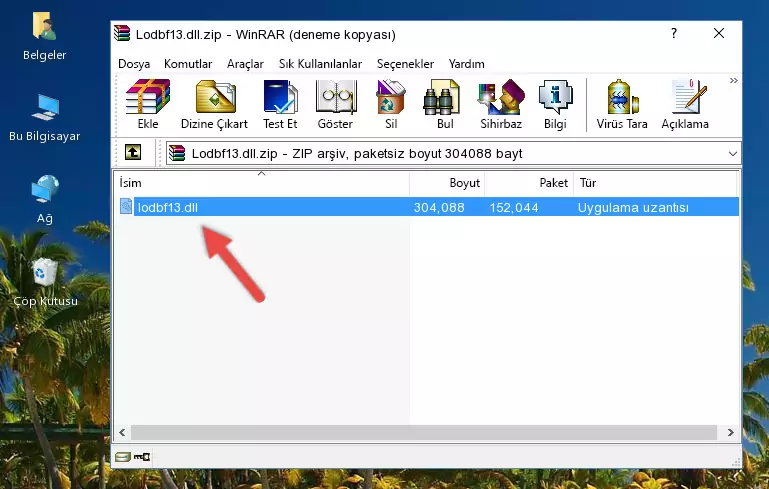769x489 pixels.
Task: Open the Komutlar menu
Action: click(188, 64)
